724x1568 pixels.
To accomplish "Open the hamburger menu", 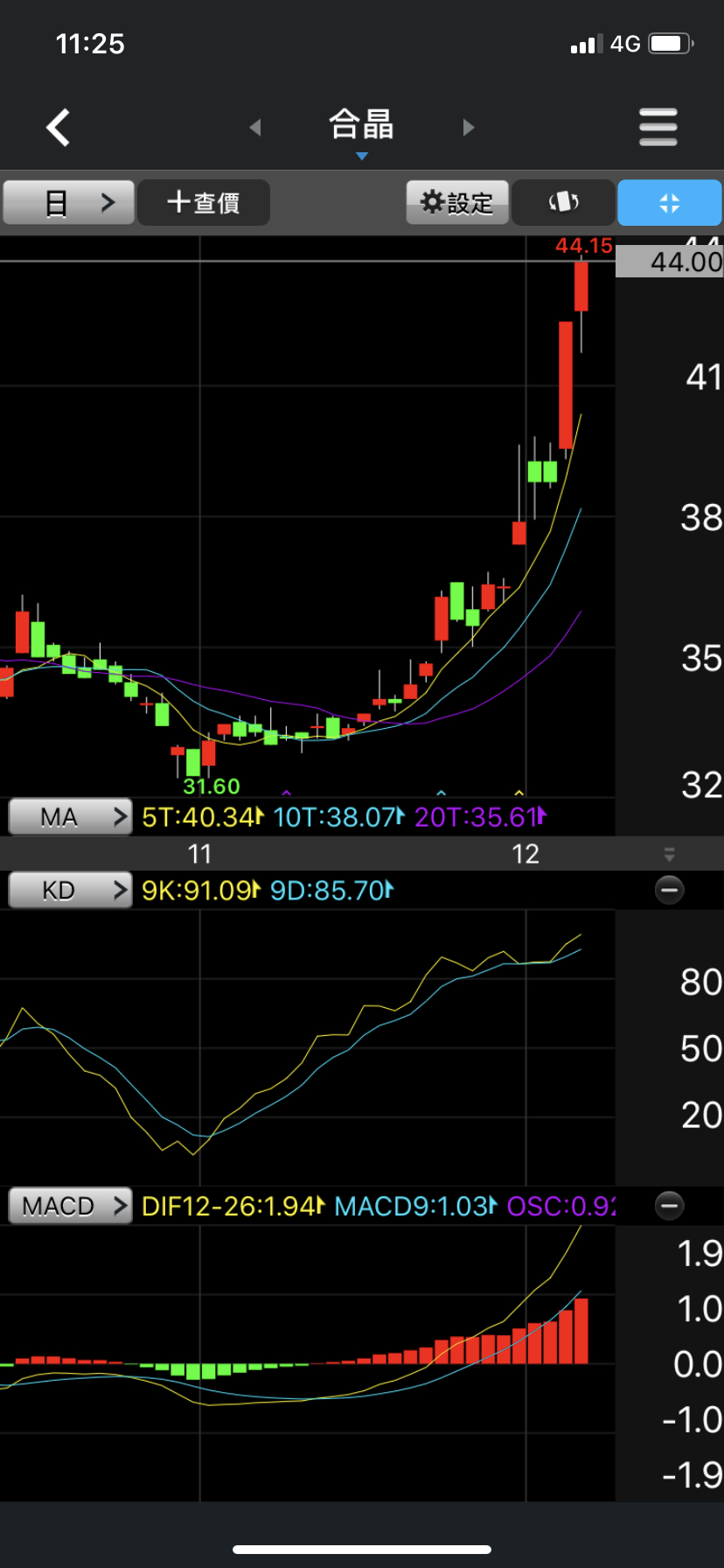I will click(658, 128).
